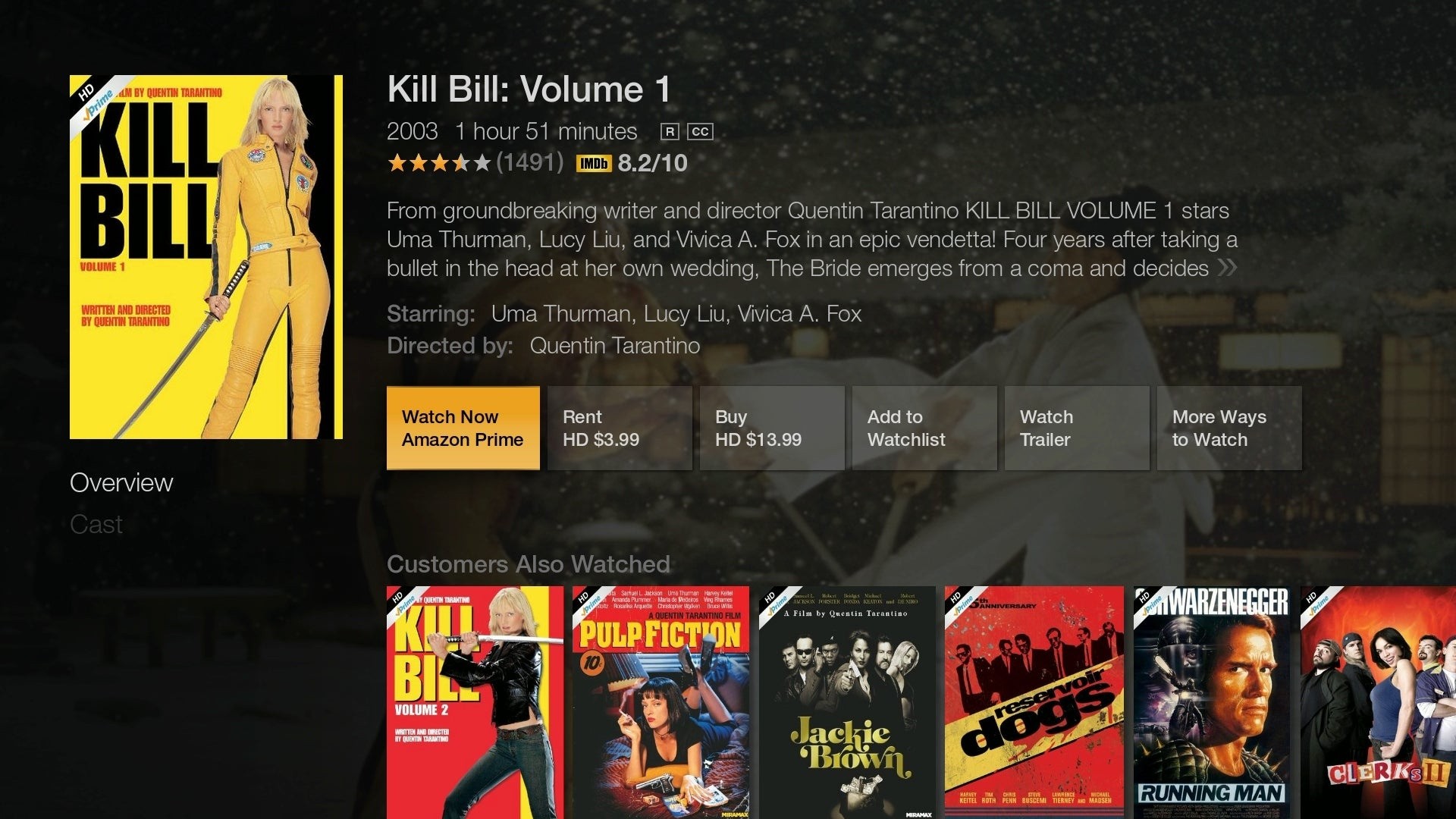The height and width of the screenshot is (819, 1456).
Task: Open the Kill Bill Volume 2 thumbnail
Action: (x=475, y=702)
